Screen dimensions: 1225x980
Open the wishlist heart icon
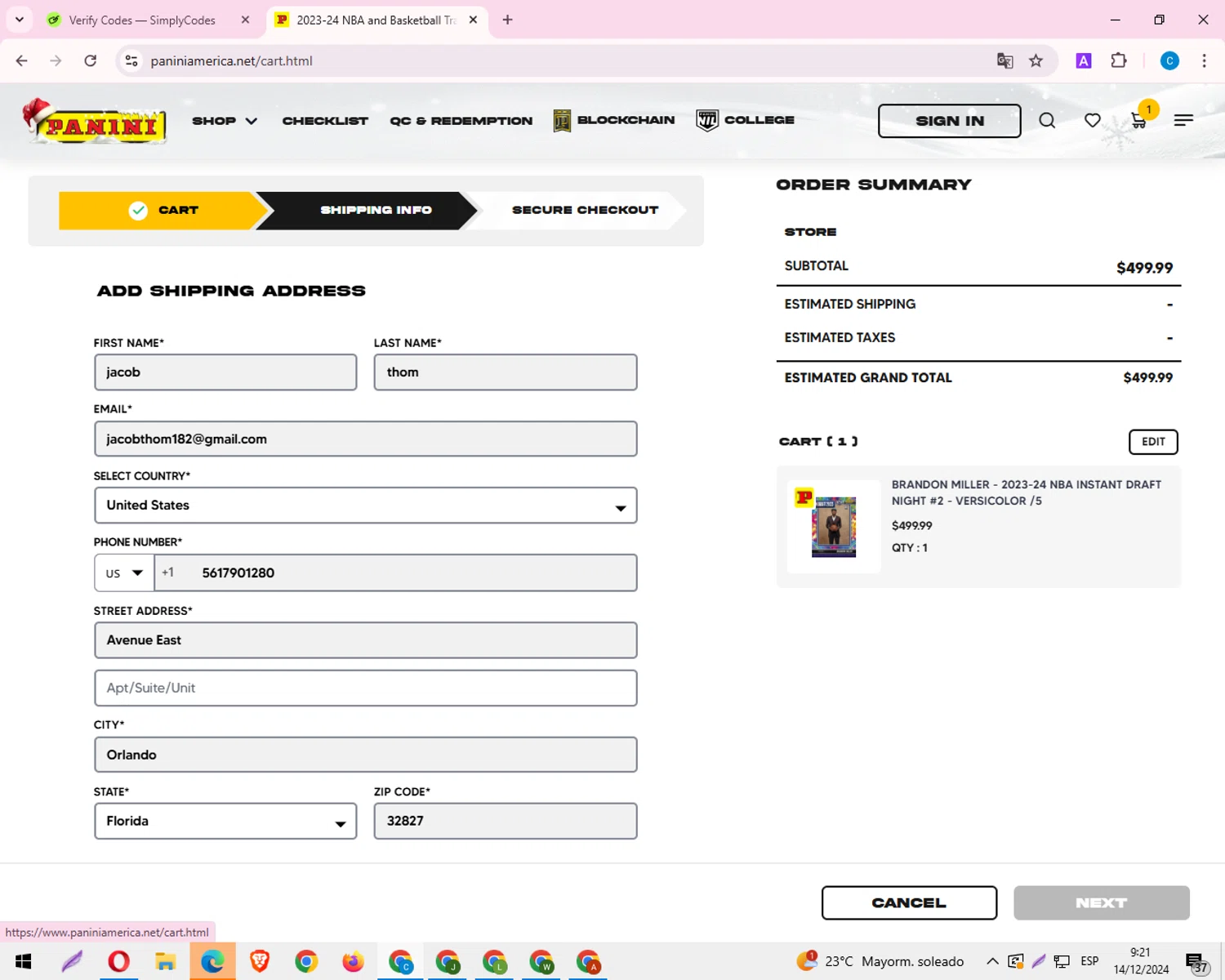click(x=1092, y=121)
